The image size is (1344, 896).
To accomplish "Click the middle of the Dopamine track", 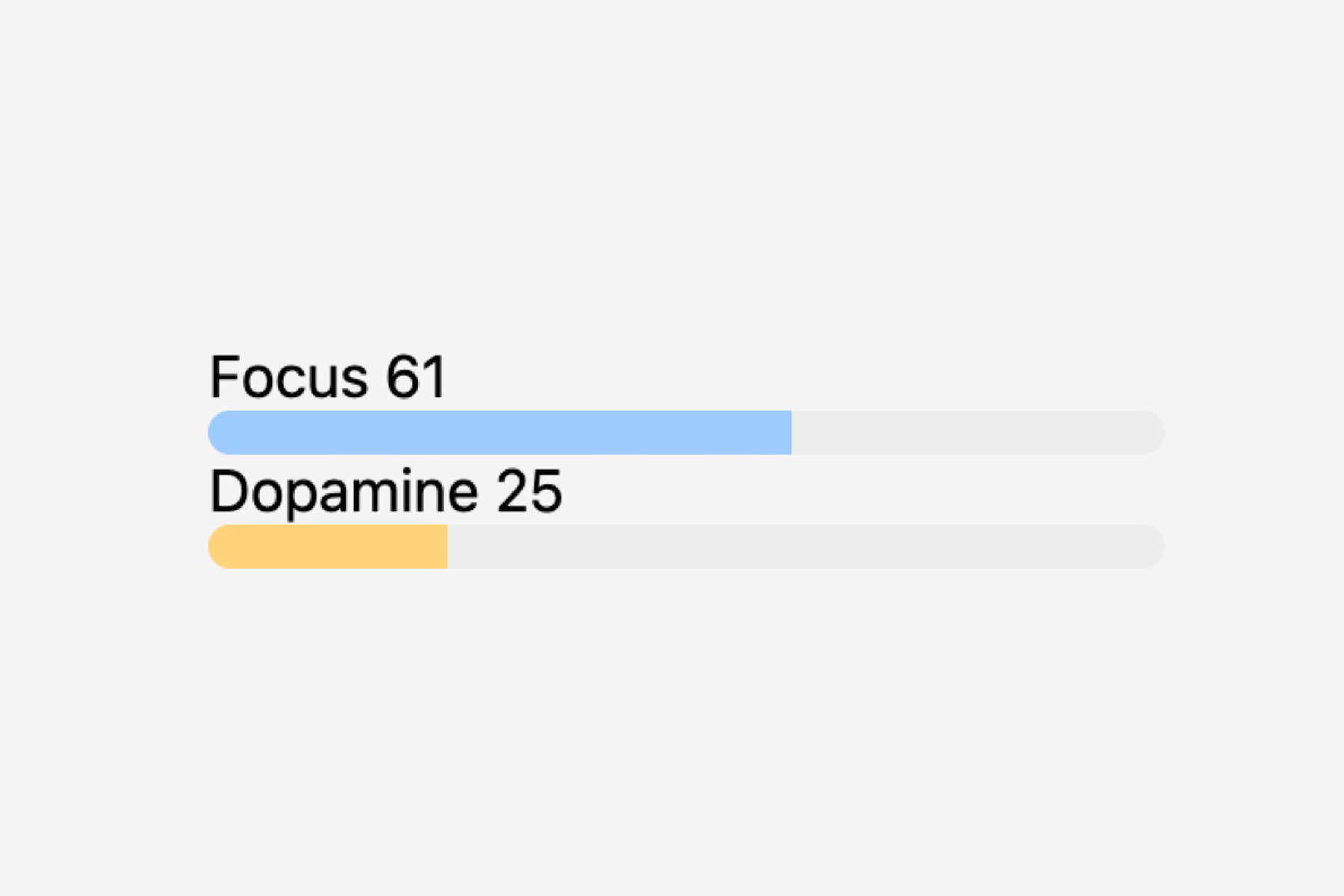I will click(686, 547).
